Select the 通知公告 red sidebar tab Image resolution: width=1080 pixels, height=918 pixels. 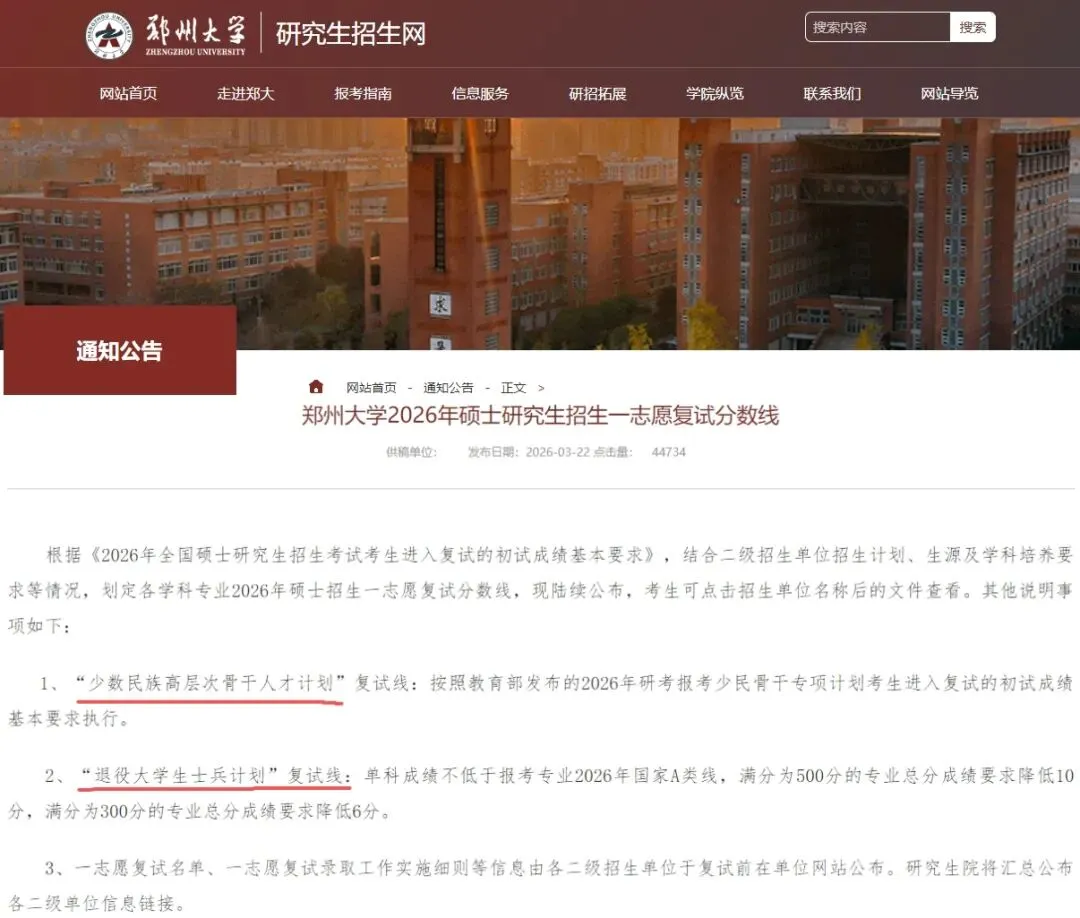pyautogui.click(x=120, y=351)
